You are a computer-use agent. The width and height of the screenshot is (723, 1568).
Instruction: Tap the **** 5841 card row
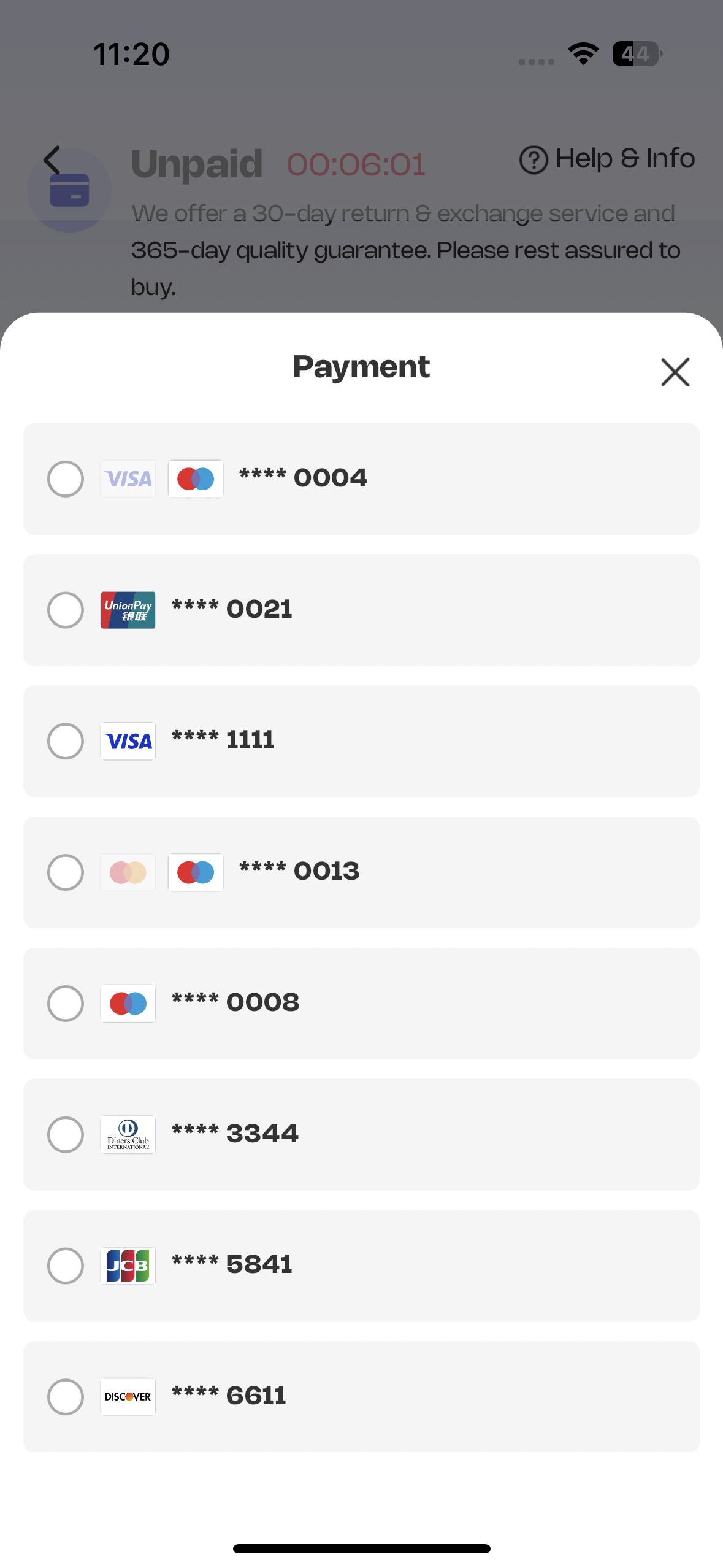(x=429, y=1266)
